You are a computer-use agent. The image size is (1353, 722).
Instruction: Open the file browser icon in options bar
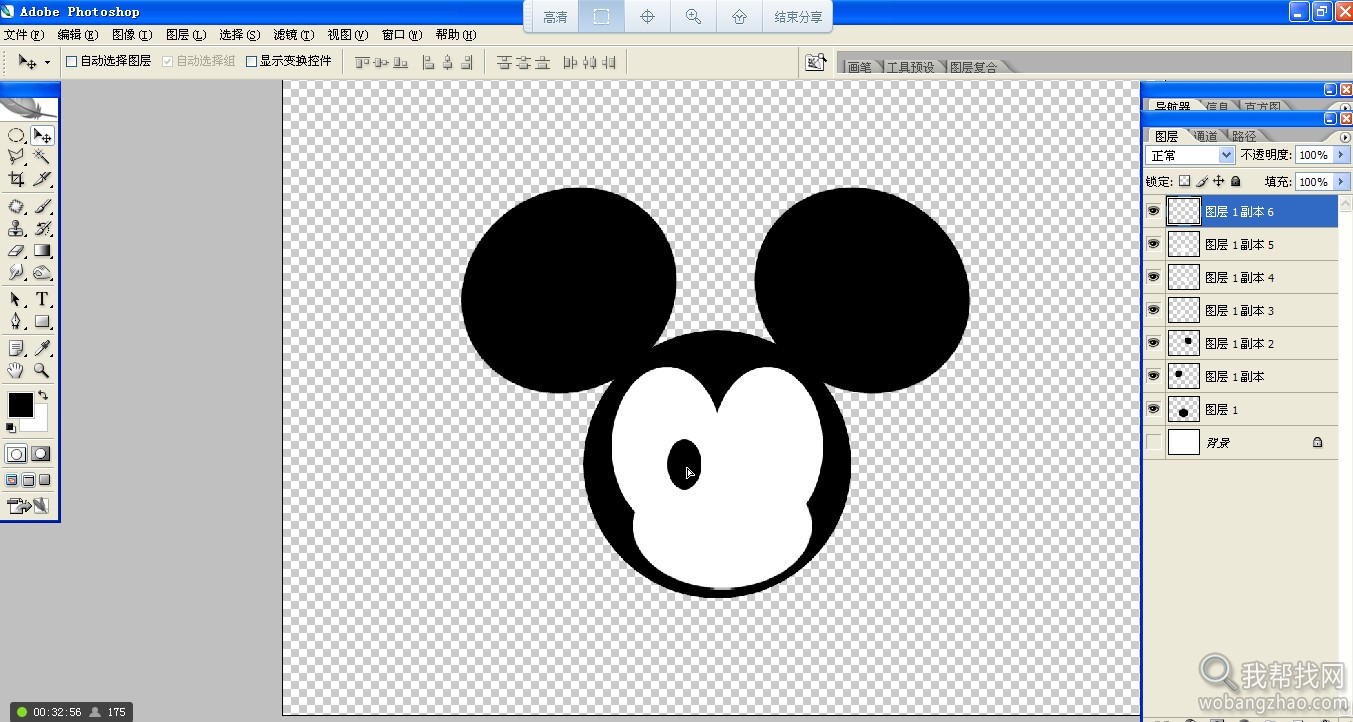(x=816, y=62)
